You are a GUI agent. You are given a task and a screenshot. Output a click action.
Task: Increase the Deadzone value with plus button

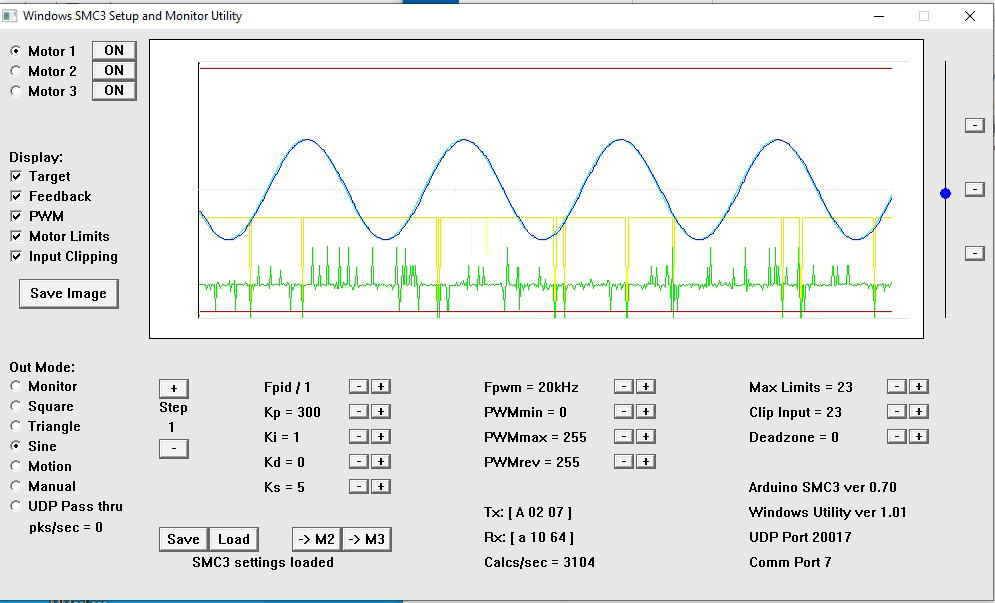919,437
